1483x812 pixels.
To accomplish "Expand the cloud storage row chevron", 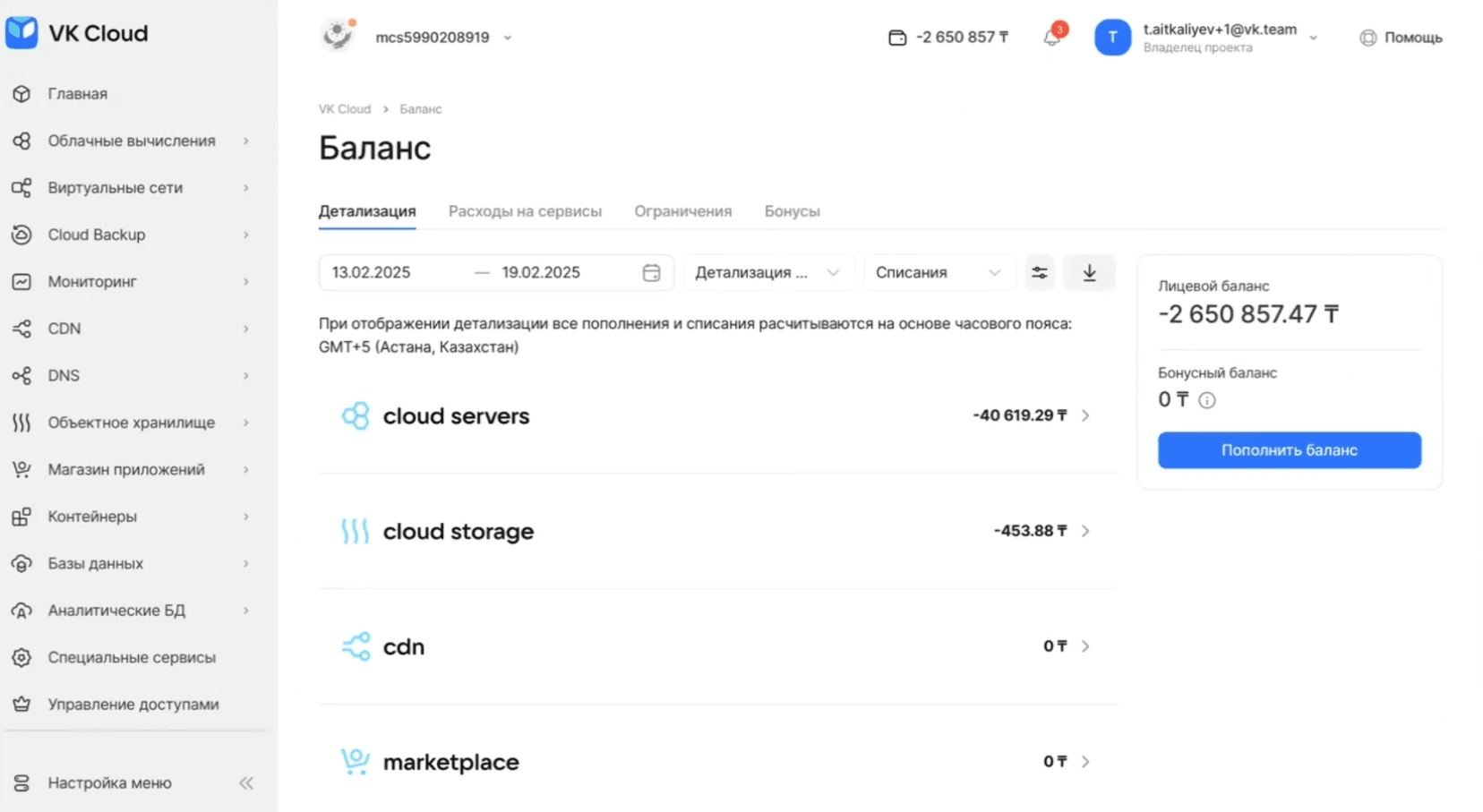I will coord(1085,531).
